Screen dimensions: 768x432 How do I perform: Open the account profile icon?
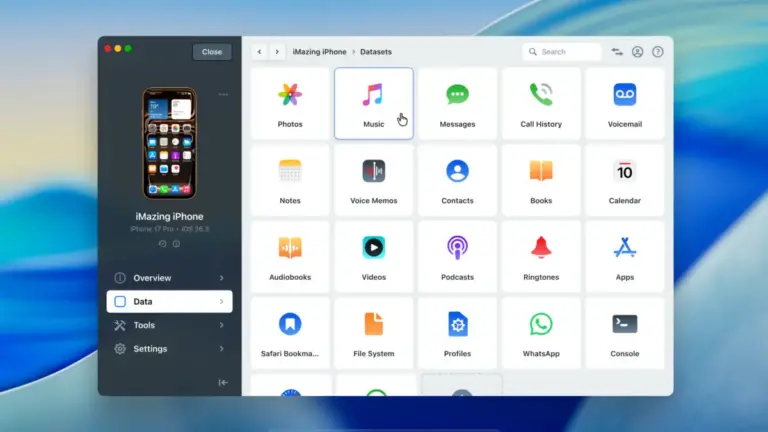pyautogui.click(x=637, y=52)
